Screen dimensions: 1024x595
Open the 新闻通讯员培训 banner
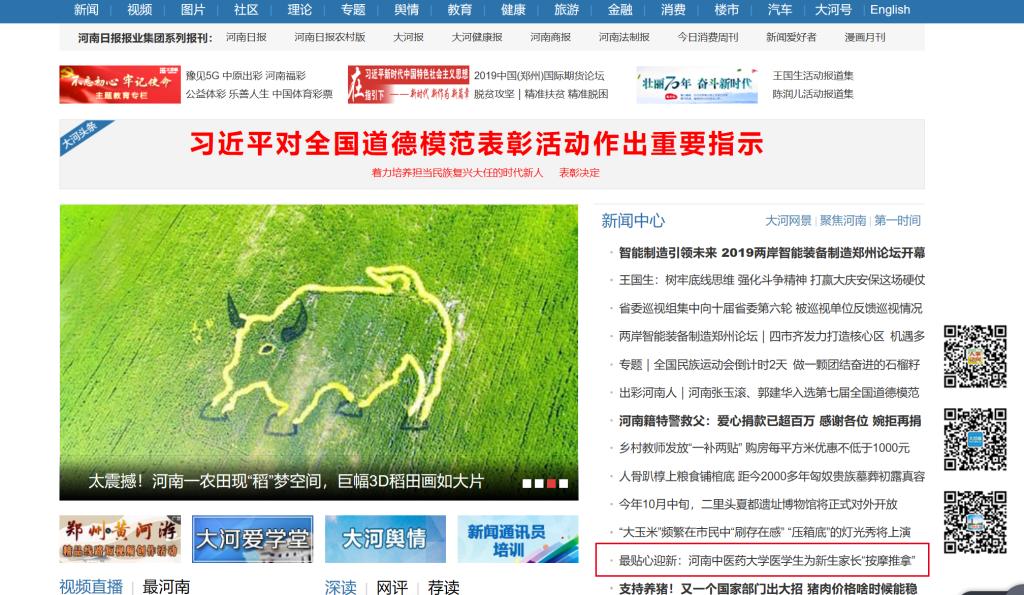(517, 539)
